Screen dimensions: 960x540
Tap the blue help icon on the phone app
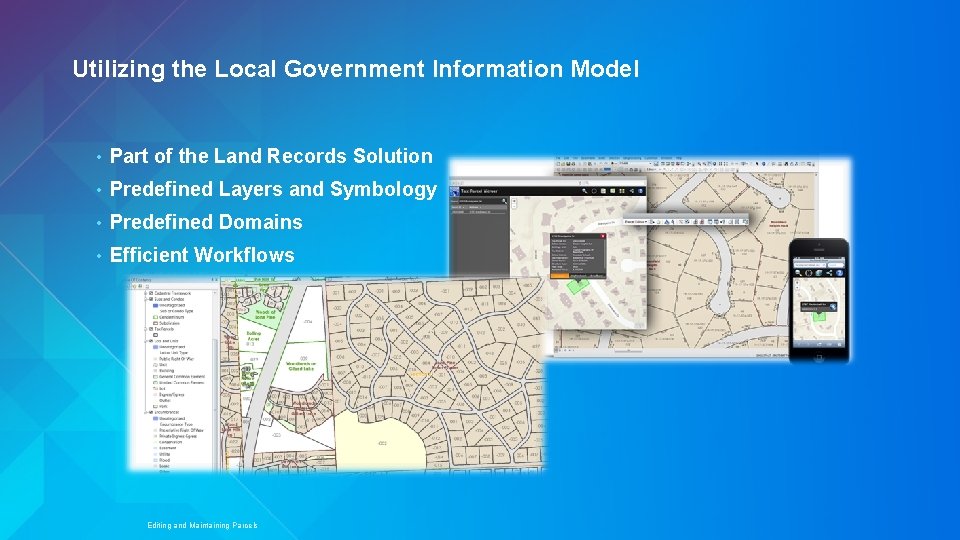839,273
